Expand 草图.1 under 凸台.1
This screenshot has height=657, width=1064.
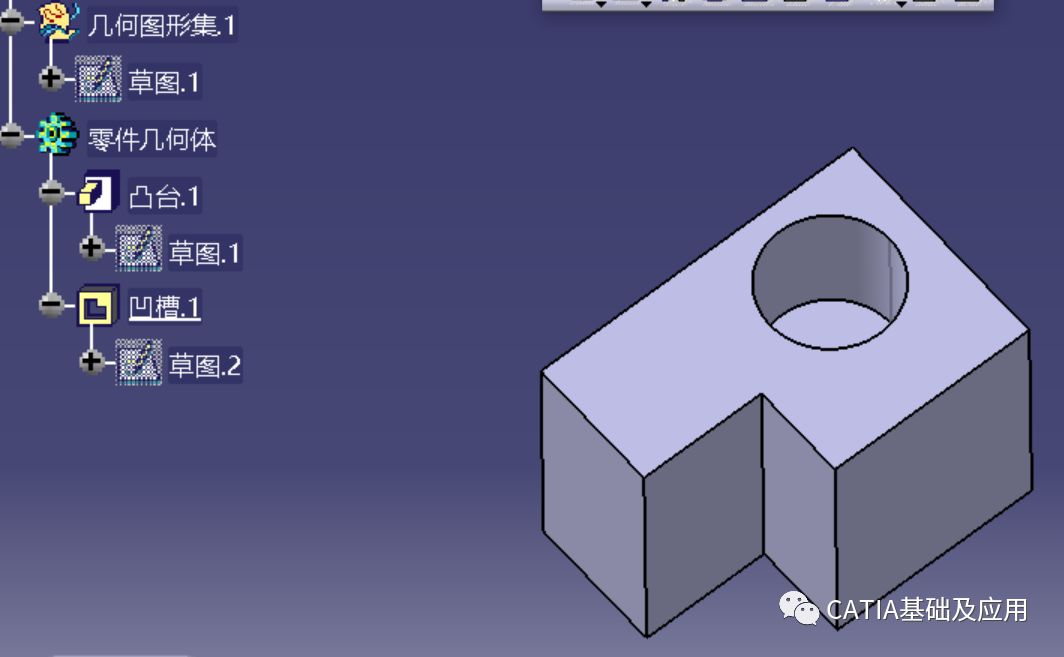pyautogui.click(x=92, y=248)
